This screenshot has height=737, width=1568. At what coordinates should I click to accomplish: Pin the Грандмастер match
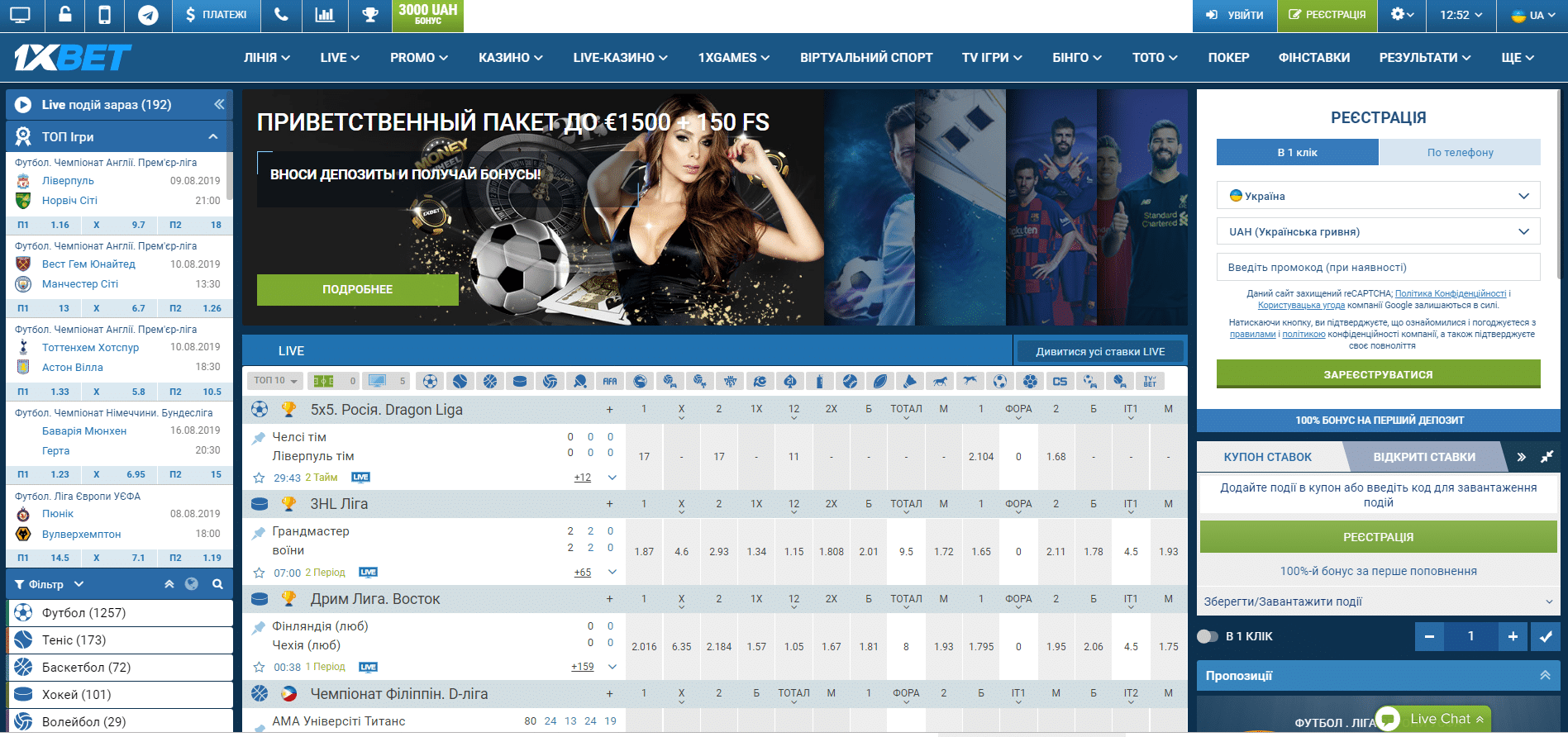(259, 533)
